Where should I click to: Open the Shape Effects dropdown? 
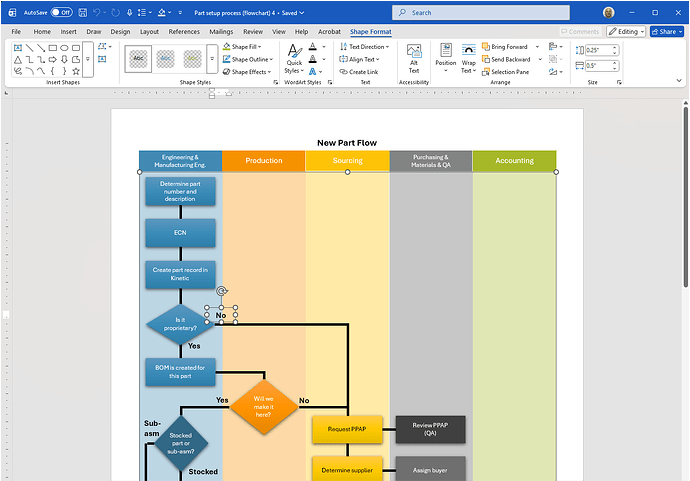[x=247, y=72]
